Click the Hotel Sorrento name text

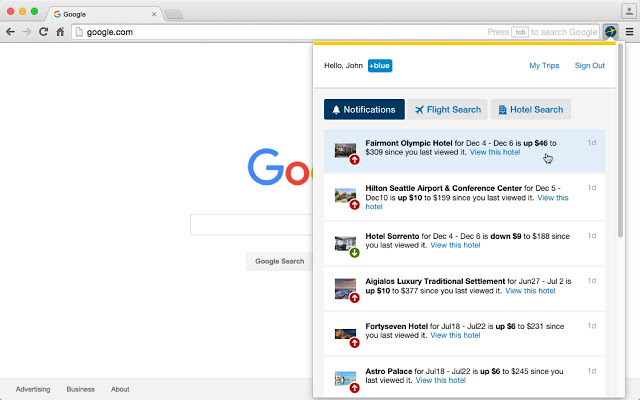pyautogui.click(x=392, y=236)
